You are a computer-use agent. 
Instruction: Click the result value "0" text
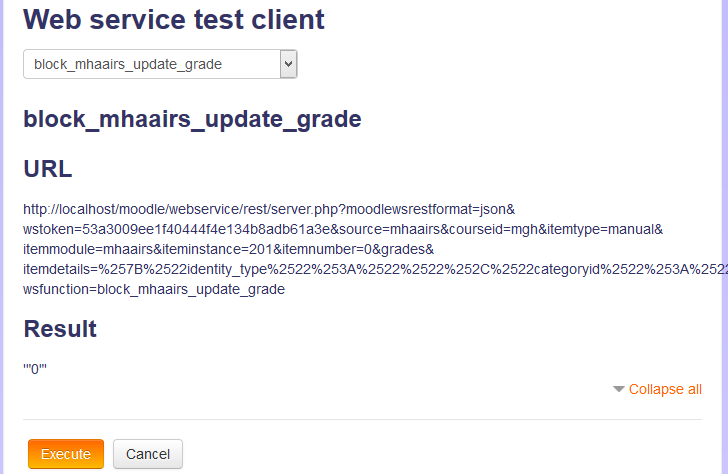[x=35, y=369]
